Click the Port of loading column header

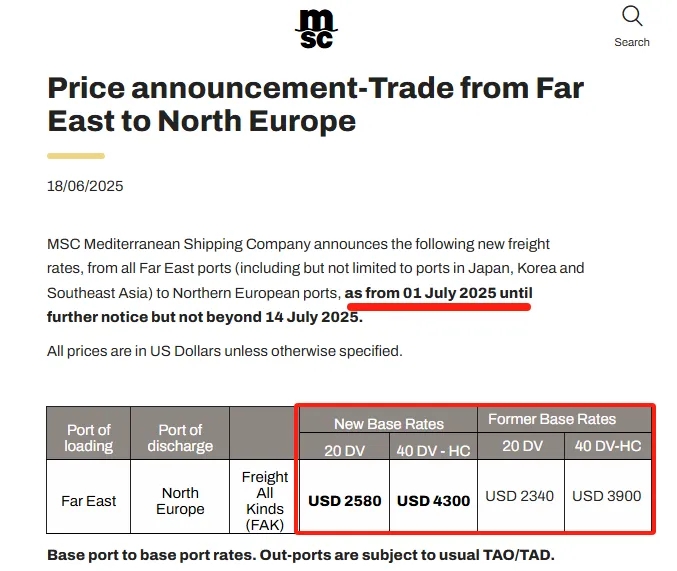click(89, 438)
